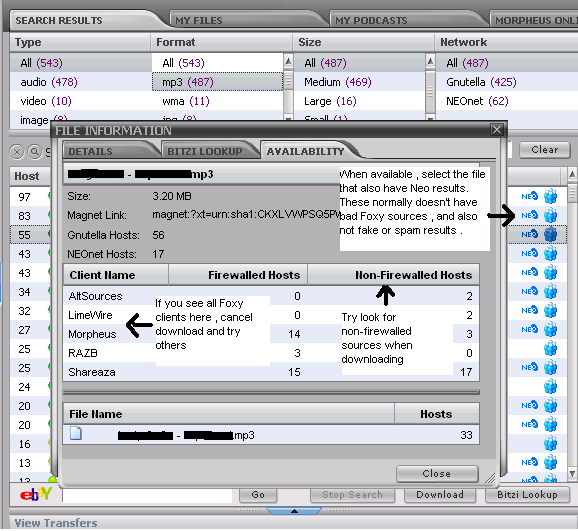Click the Close button in File Information

[x=437, y=473]
